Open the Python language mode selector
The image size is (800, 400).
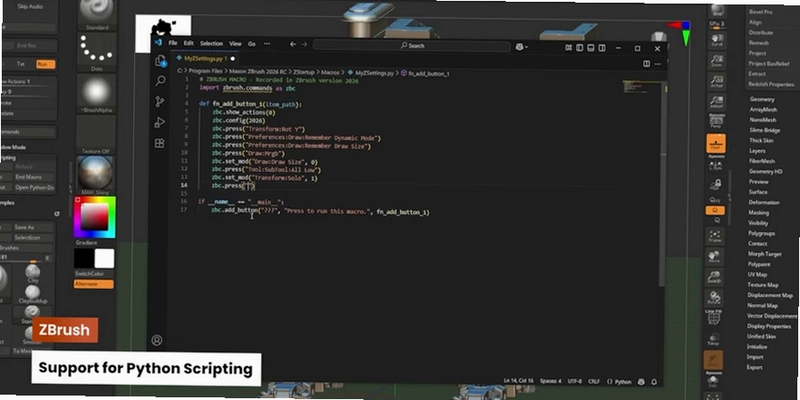(619, 382)
